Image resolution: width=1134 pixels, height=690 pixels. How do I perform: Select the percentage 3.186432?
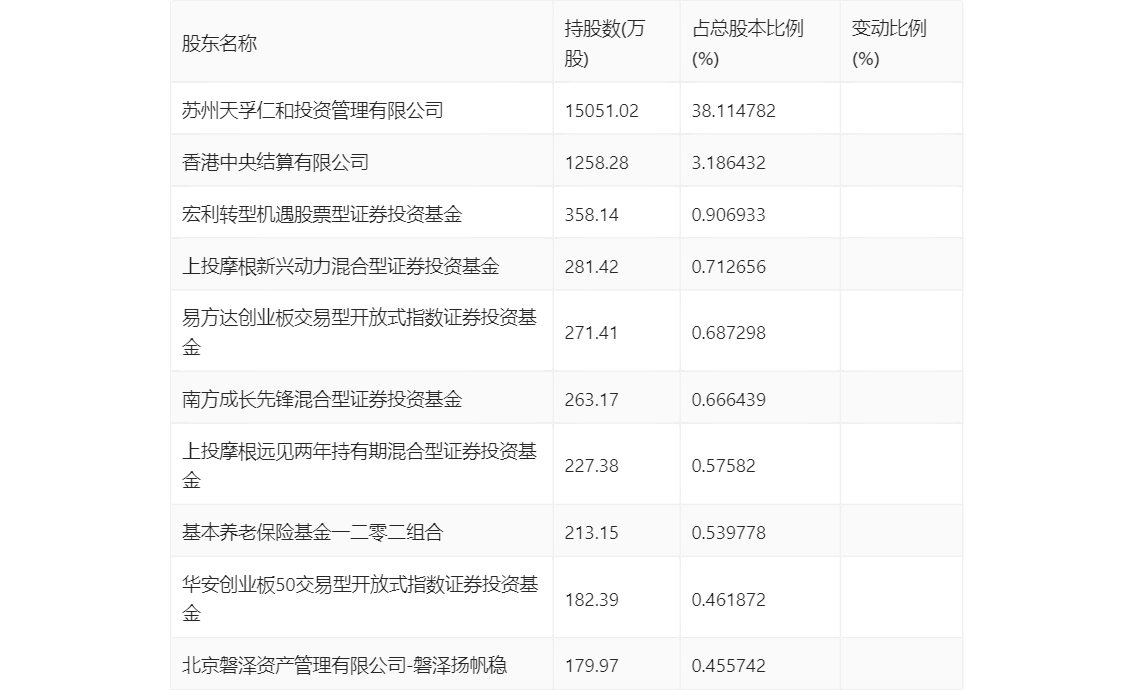[x=728, y=163]
